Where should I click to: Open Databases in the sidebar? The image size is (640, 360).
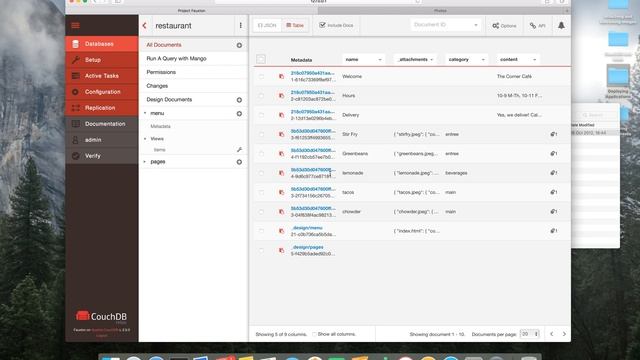(x=102, y=44)
